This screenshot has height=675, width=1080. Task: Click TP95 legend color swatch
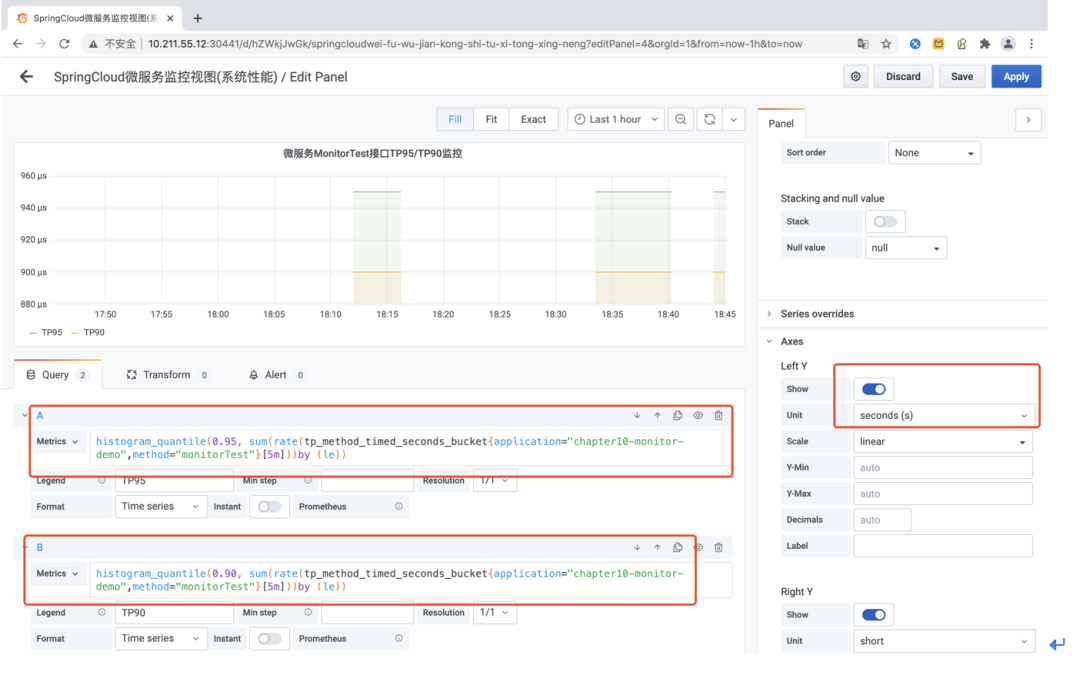[33, 333]
